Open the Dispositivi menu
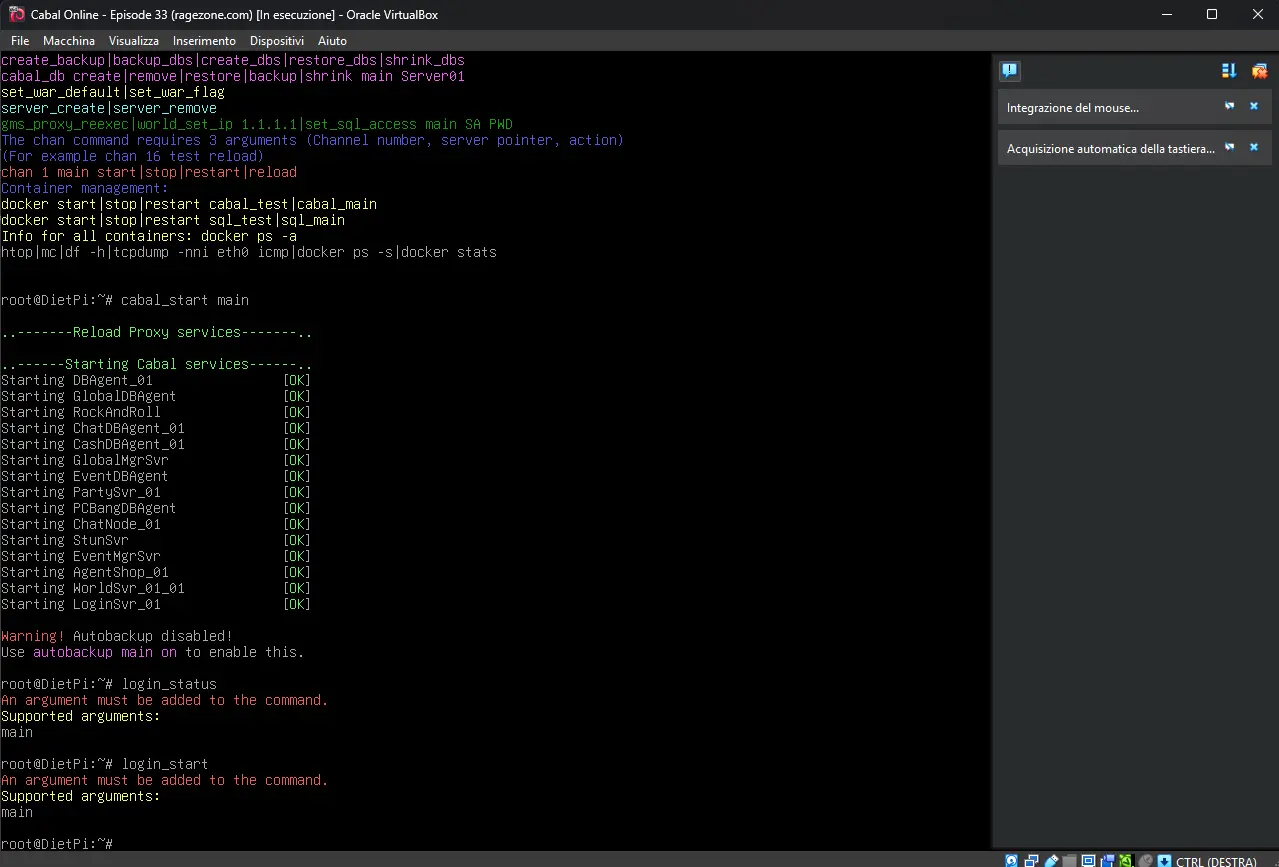1279x867 pixels. (x=277, y=41)
